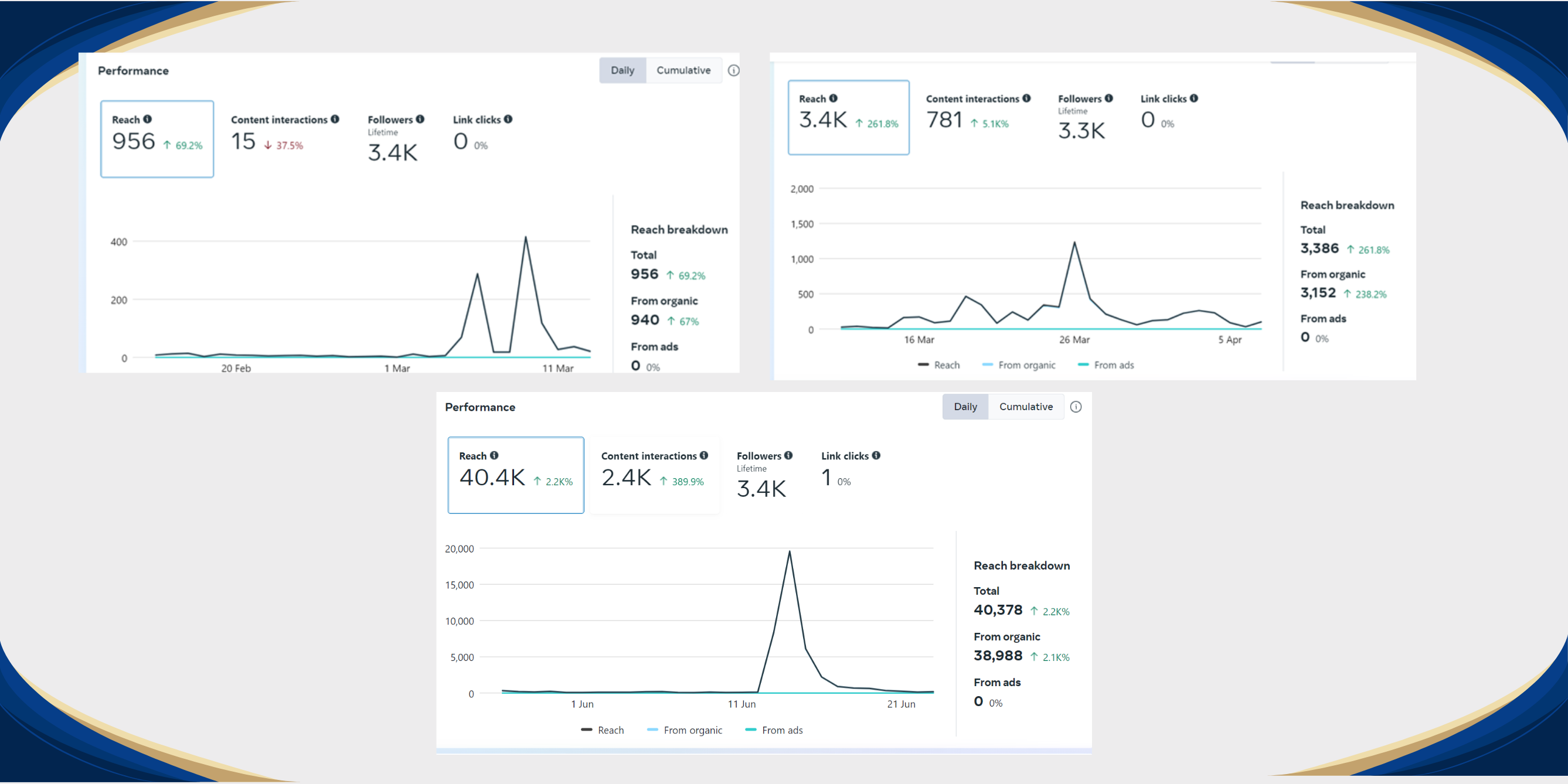Select the Reach 956 metric card
The image size is (1568, 784).
point(157,139)
